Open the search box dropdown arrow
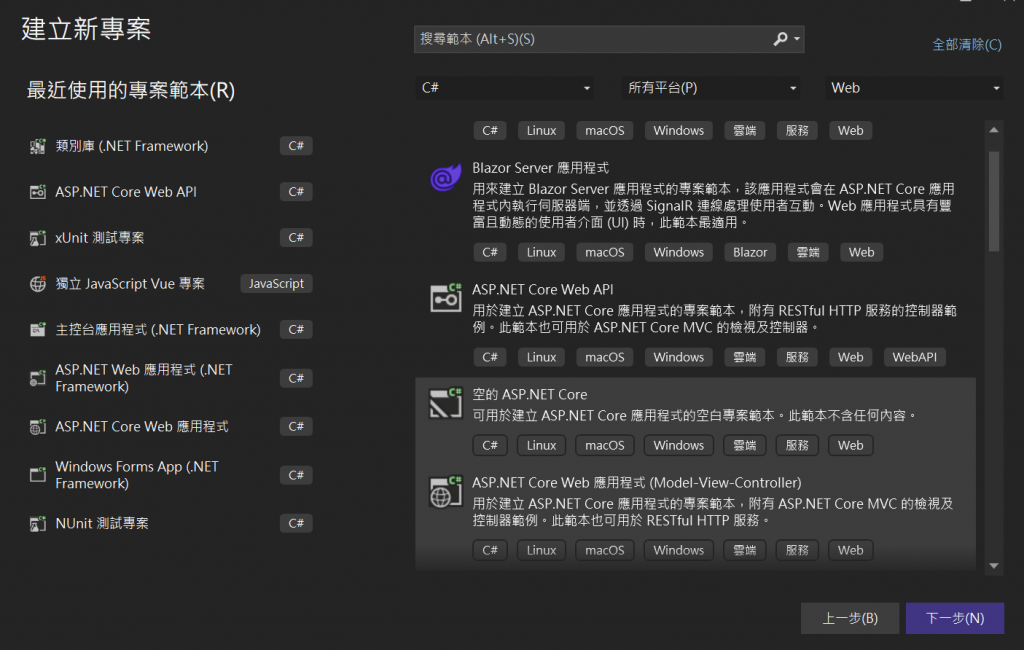 point(797,39)
